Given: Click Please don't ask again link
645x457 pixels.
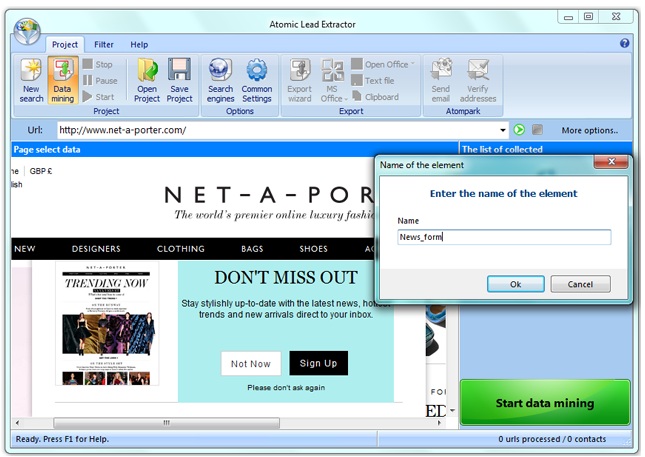Looking at the screenshot, I should (286, 387).
